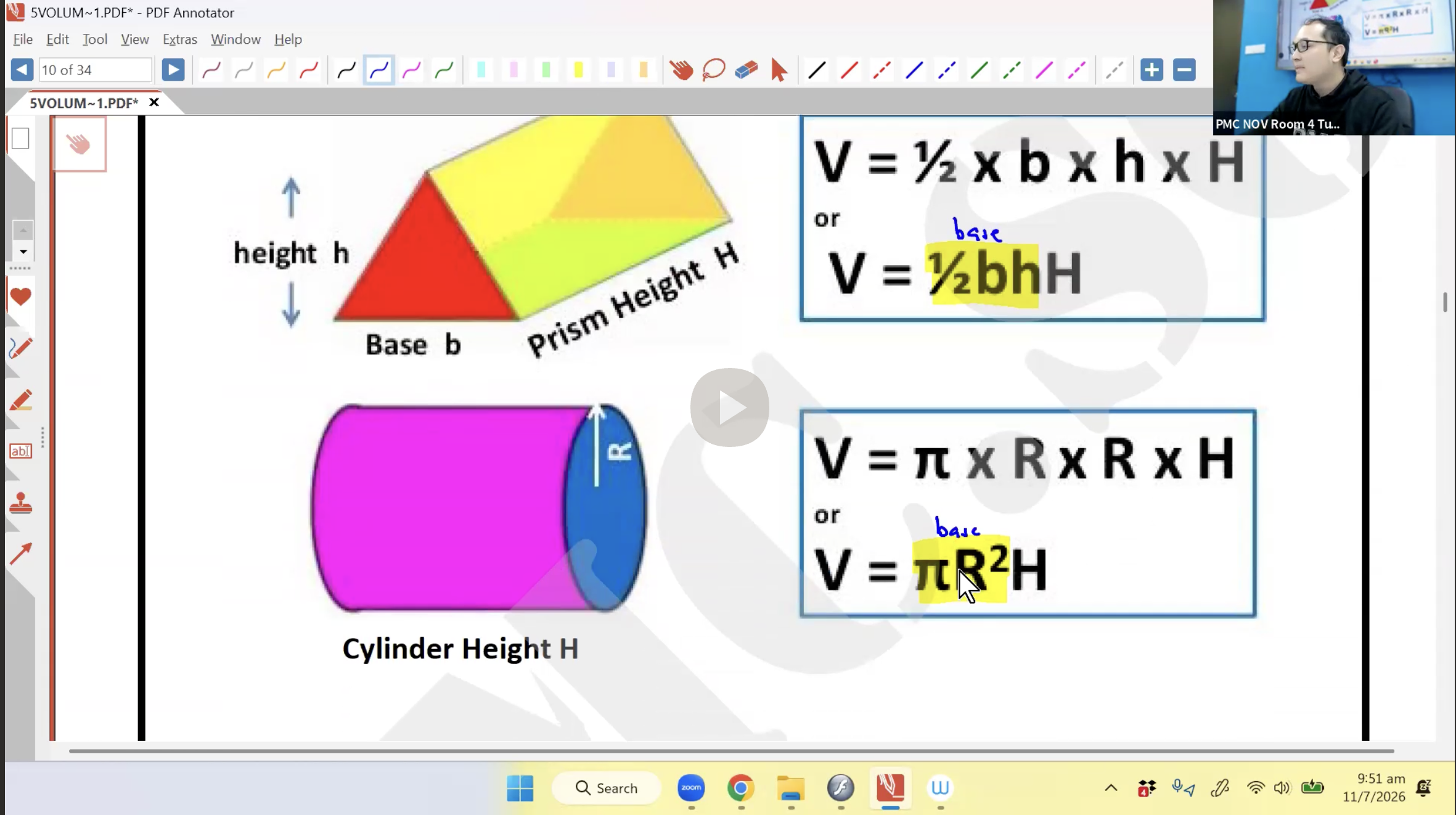Expand the sidebar down-arrow dropdown

(23, 252)
